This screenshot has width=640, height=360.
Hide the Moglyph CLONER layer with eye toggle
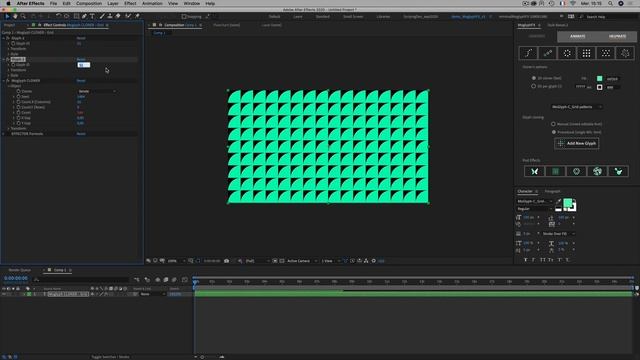4,294
